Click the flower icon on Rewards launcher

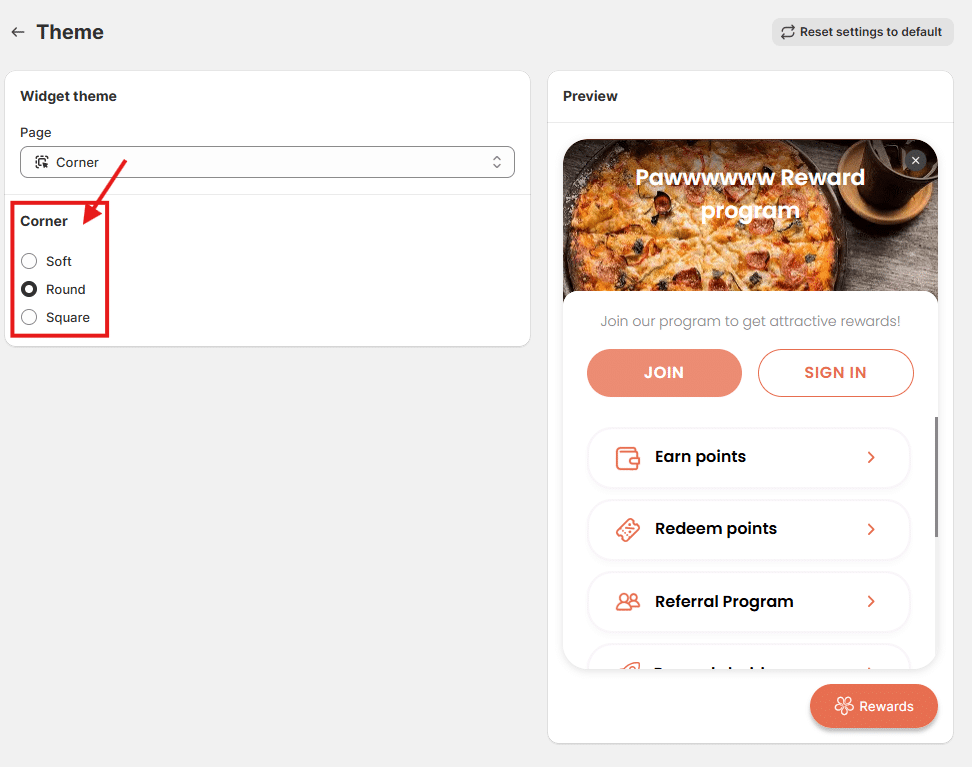843,706
